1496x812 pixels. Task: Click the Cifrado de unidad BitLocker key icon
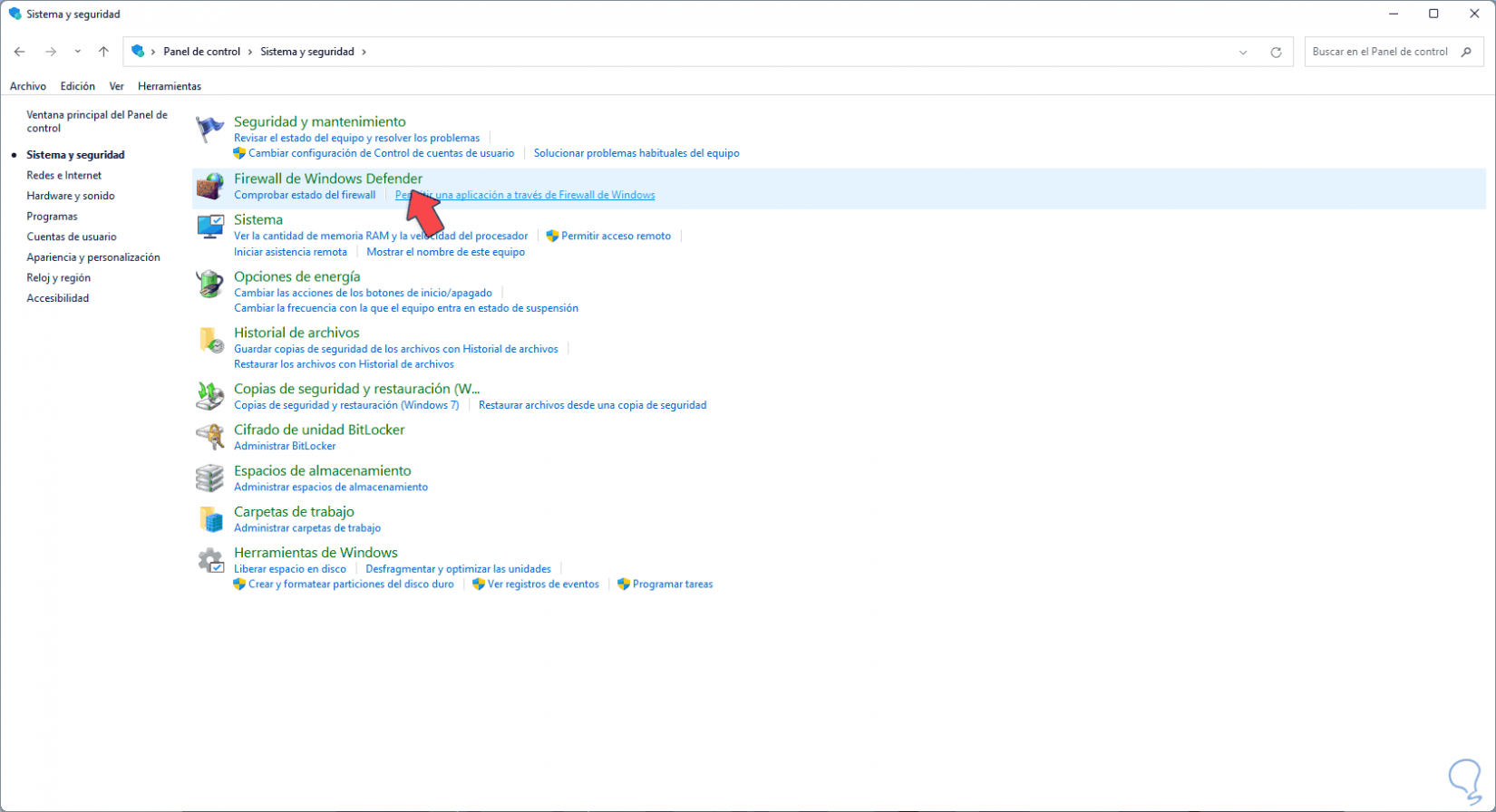click(x=210, y=438)
